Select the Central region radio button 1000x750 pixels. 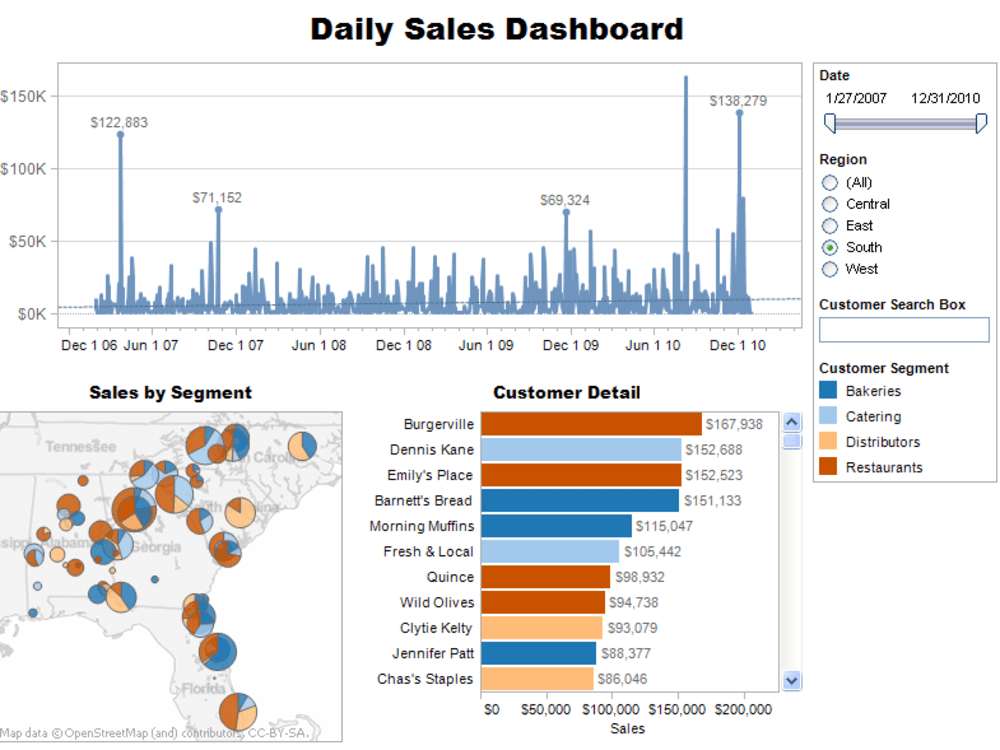829,204
